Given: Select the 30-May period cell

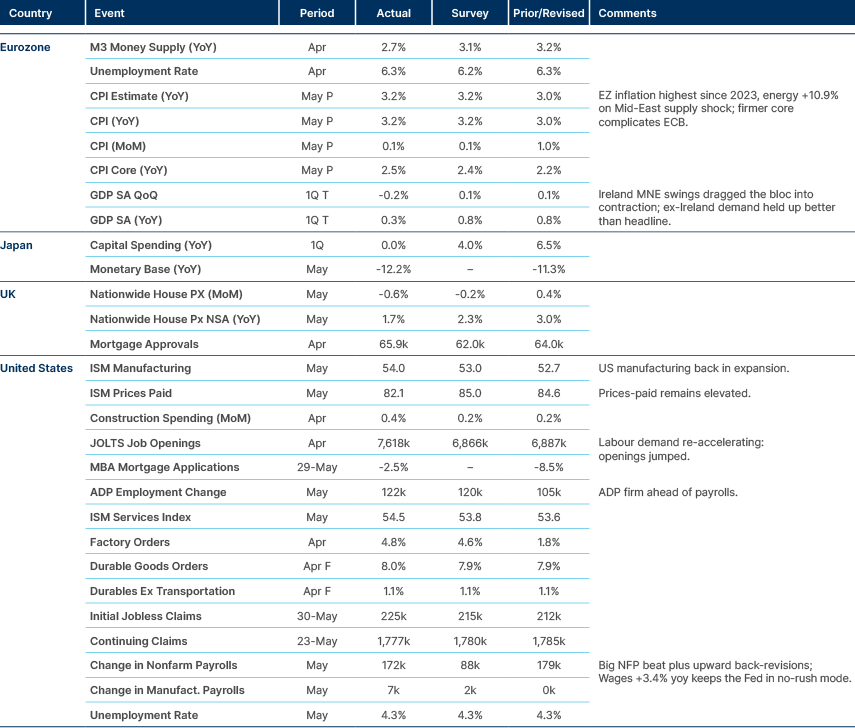Looking at the screenshot, I should tap(317, 616).
